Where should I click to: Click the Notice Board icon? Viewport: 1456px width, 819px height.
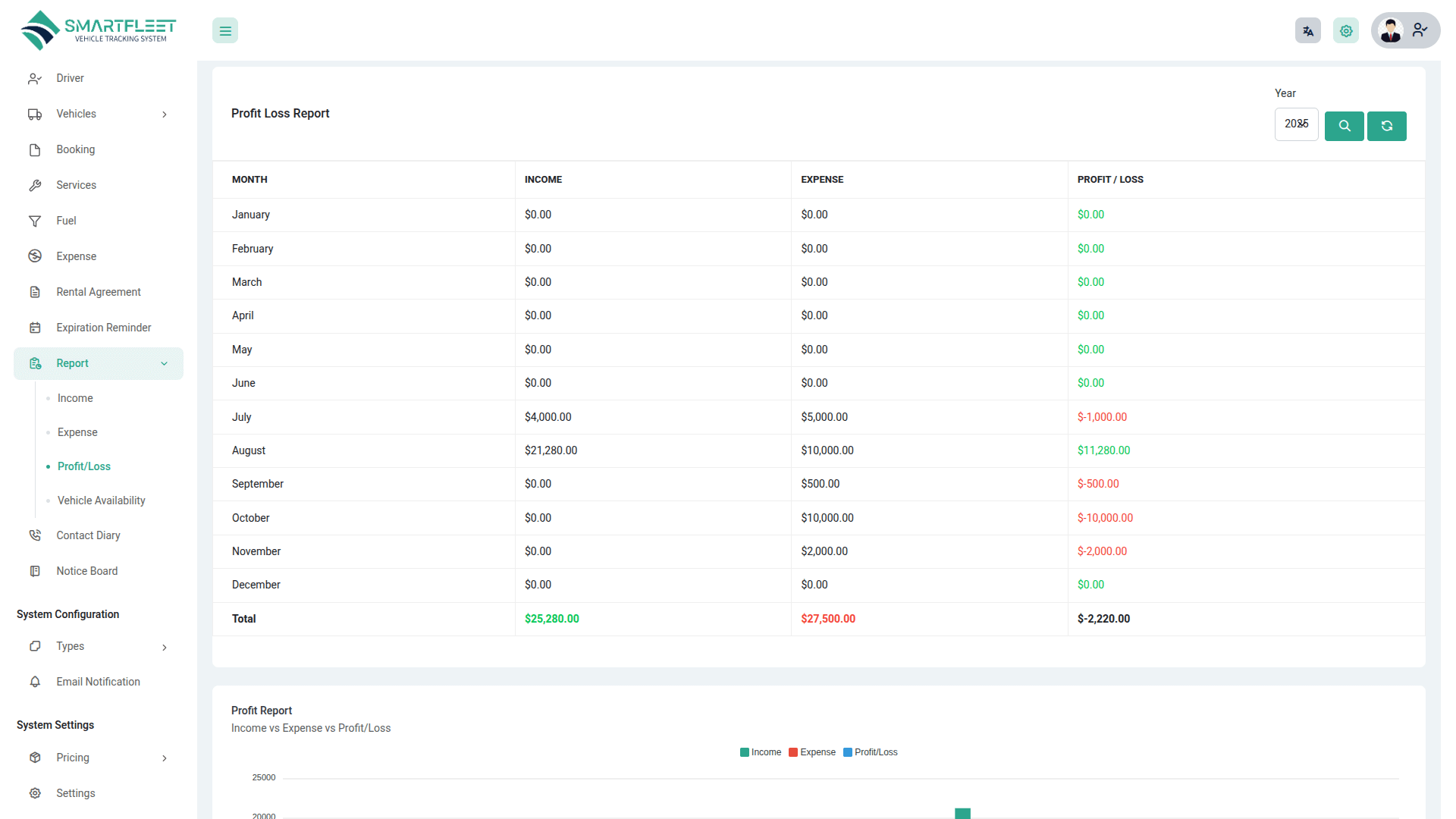pyautogui.click(x=35, y=571)
